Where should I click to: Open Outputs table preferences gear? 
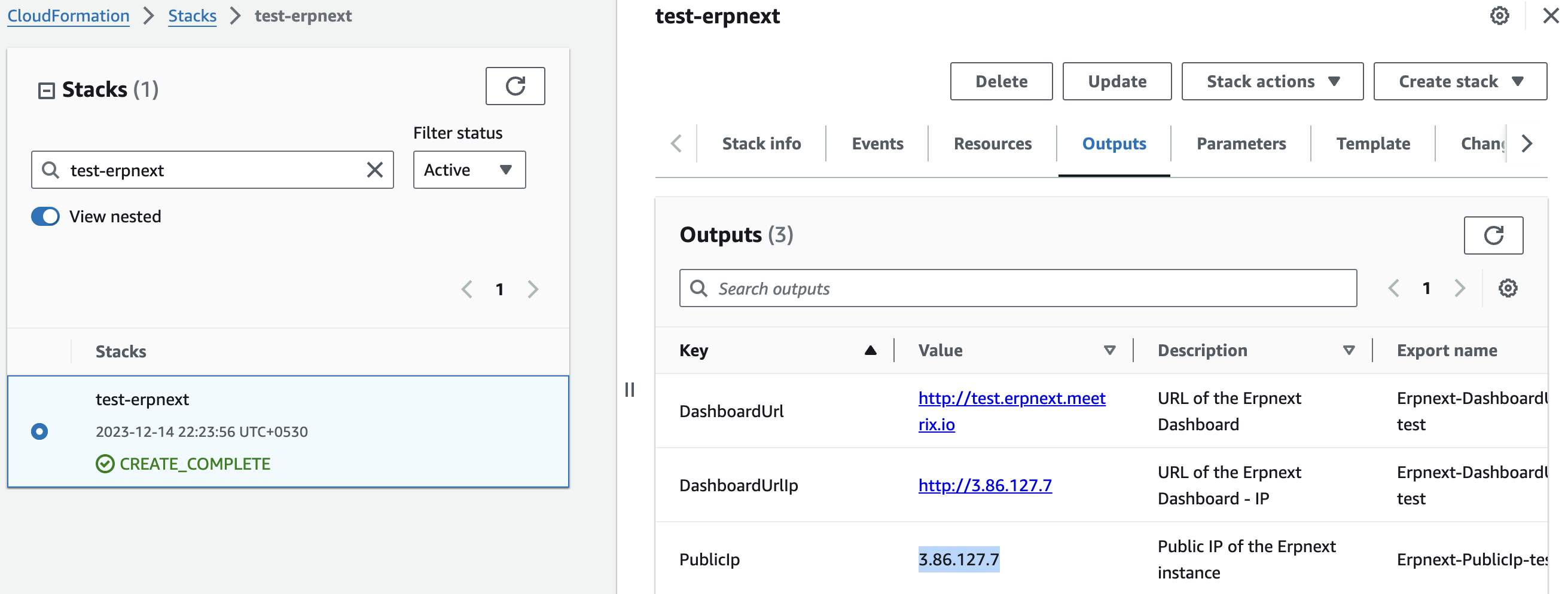pyautogui.click(x=1507, y=288)
